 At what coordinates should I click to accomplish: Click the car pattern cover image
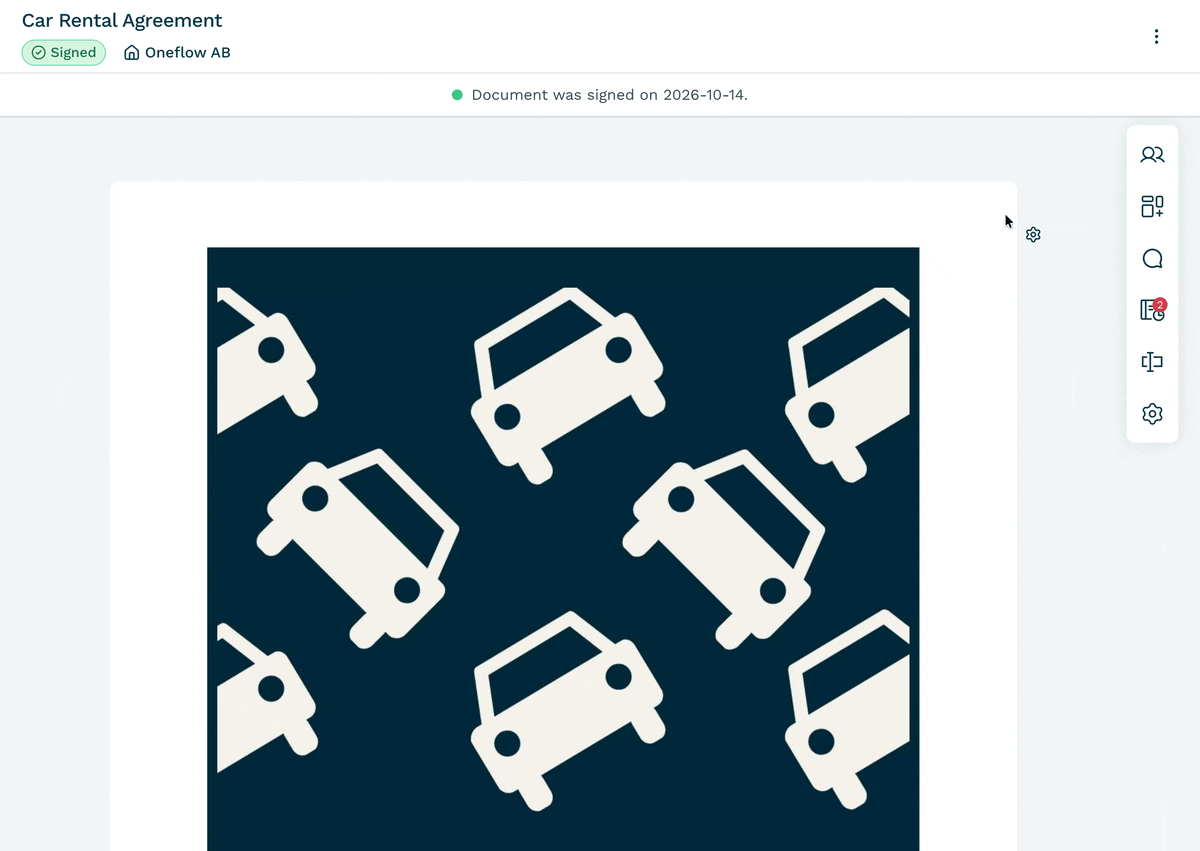(563, 549)
